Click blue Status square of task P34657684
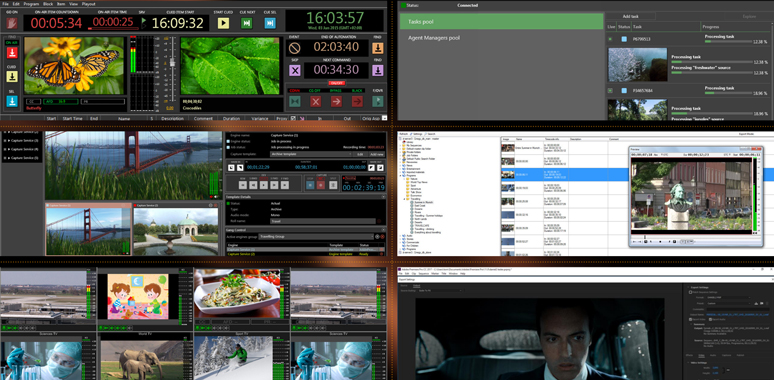This screenshot has height=380, width=774. [x=624, y=91]
